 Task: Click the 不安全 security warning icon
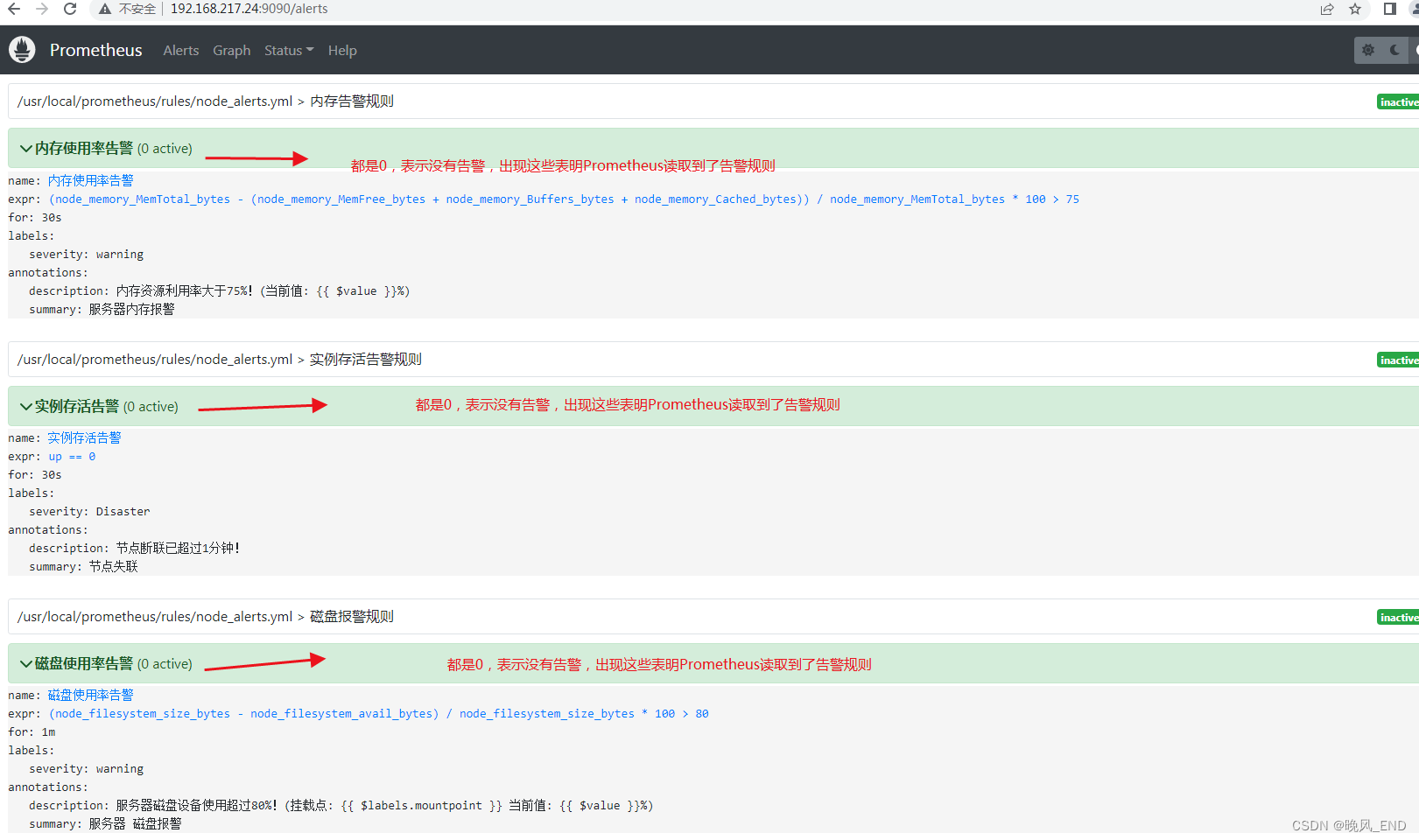click(x=104, y=9)
